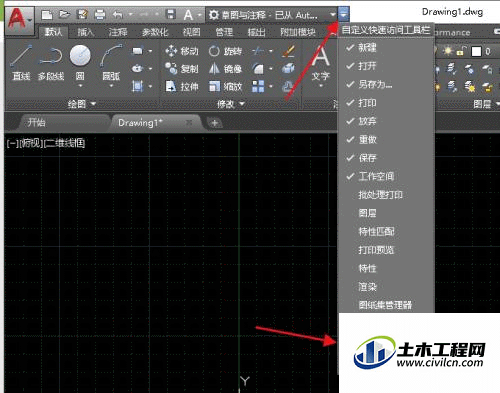Click the white layer color swatch
The width and height of the screenshot is (500, 393).
pos(476,51)
